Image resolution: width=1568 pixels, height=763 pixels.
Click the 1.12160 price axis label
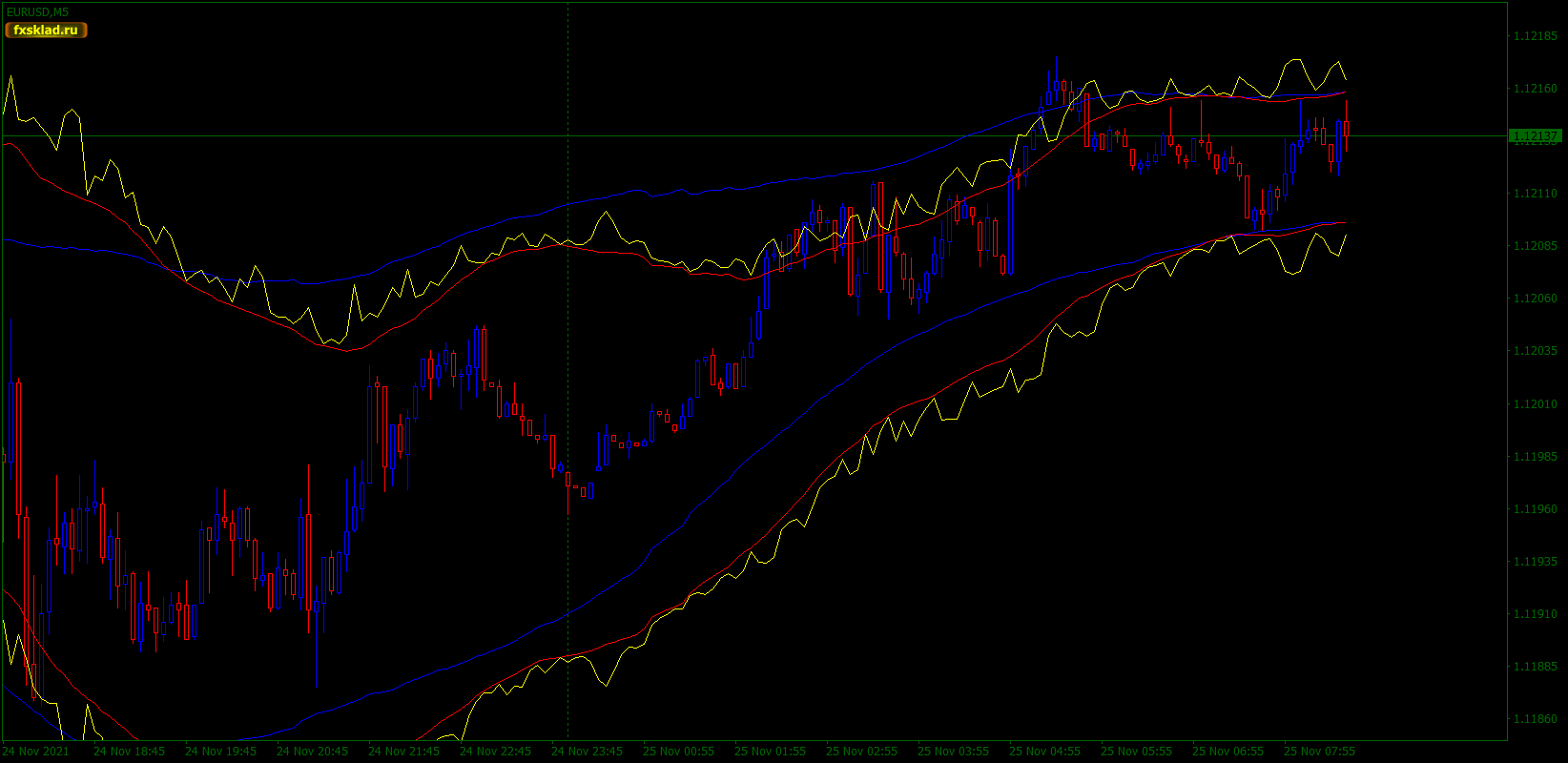pos(1536,89)
